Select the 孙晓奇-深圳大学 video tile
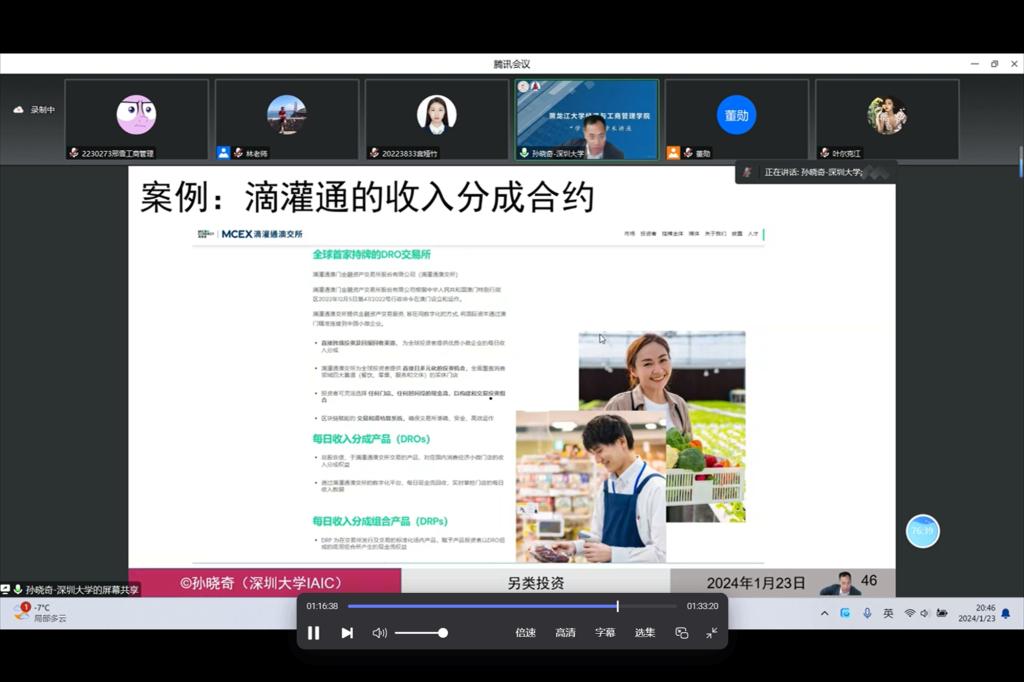Image resolution: width=1024 pixels, height=682 pixels. (587, 120)
